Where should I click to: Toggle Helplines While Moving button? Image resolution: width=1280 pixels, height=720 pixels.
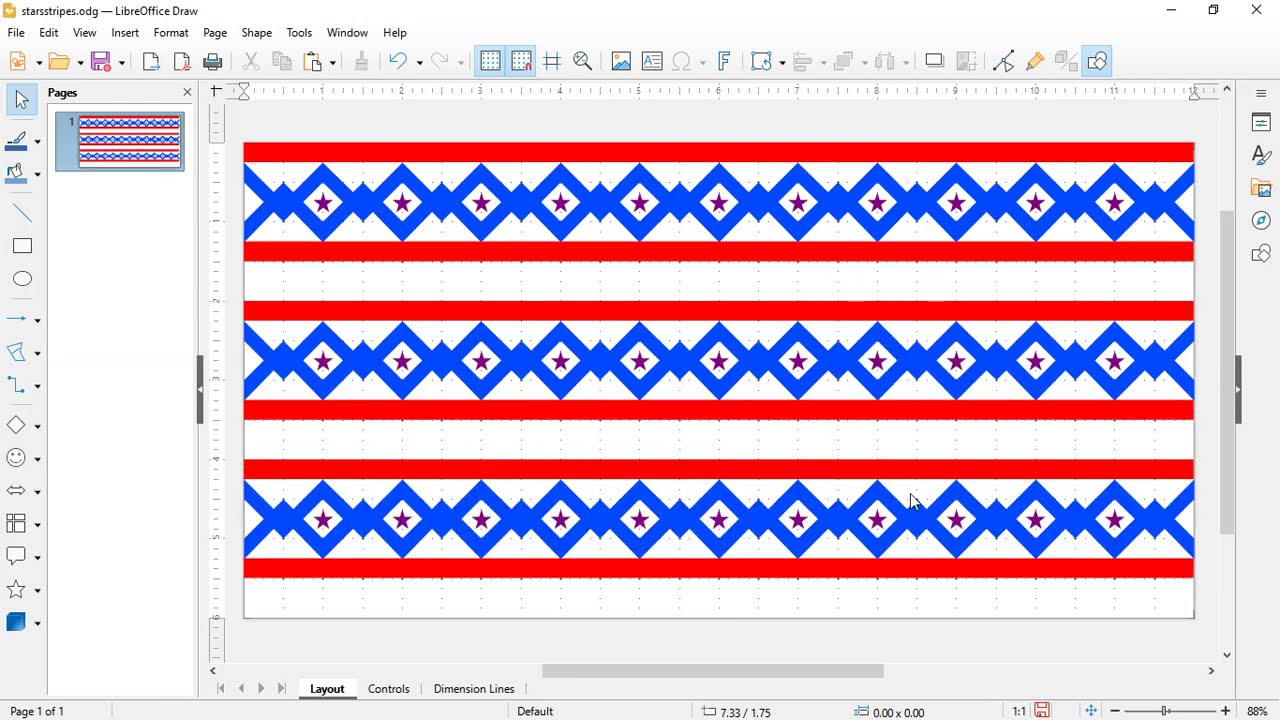click(x=552, y=62)
